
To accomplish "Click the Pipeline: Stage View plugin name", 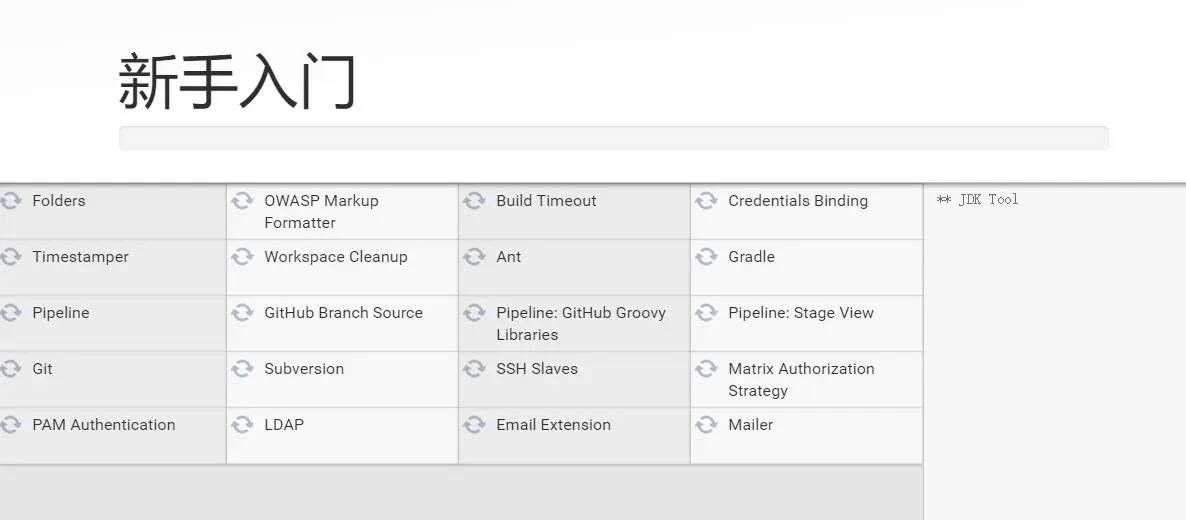I will (800, 313).
